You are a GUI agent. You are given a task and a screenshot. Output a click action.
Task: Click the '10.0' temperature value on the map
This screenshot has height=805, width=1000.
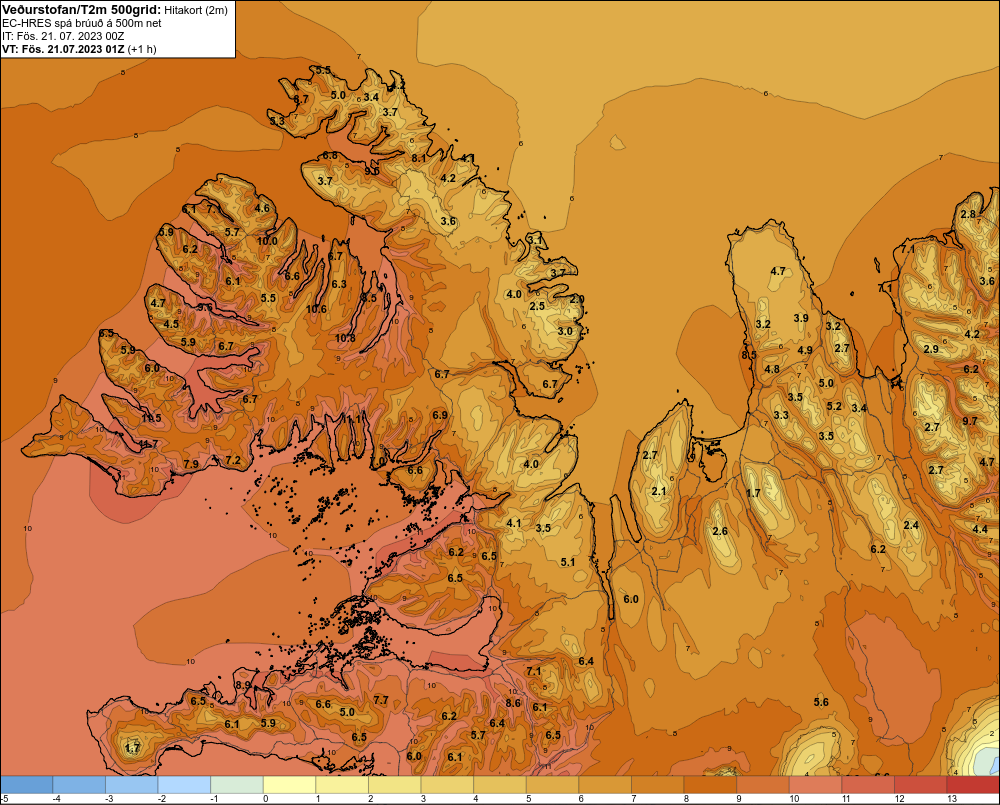click(267, 241)
